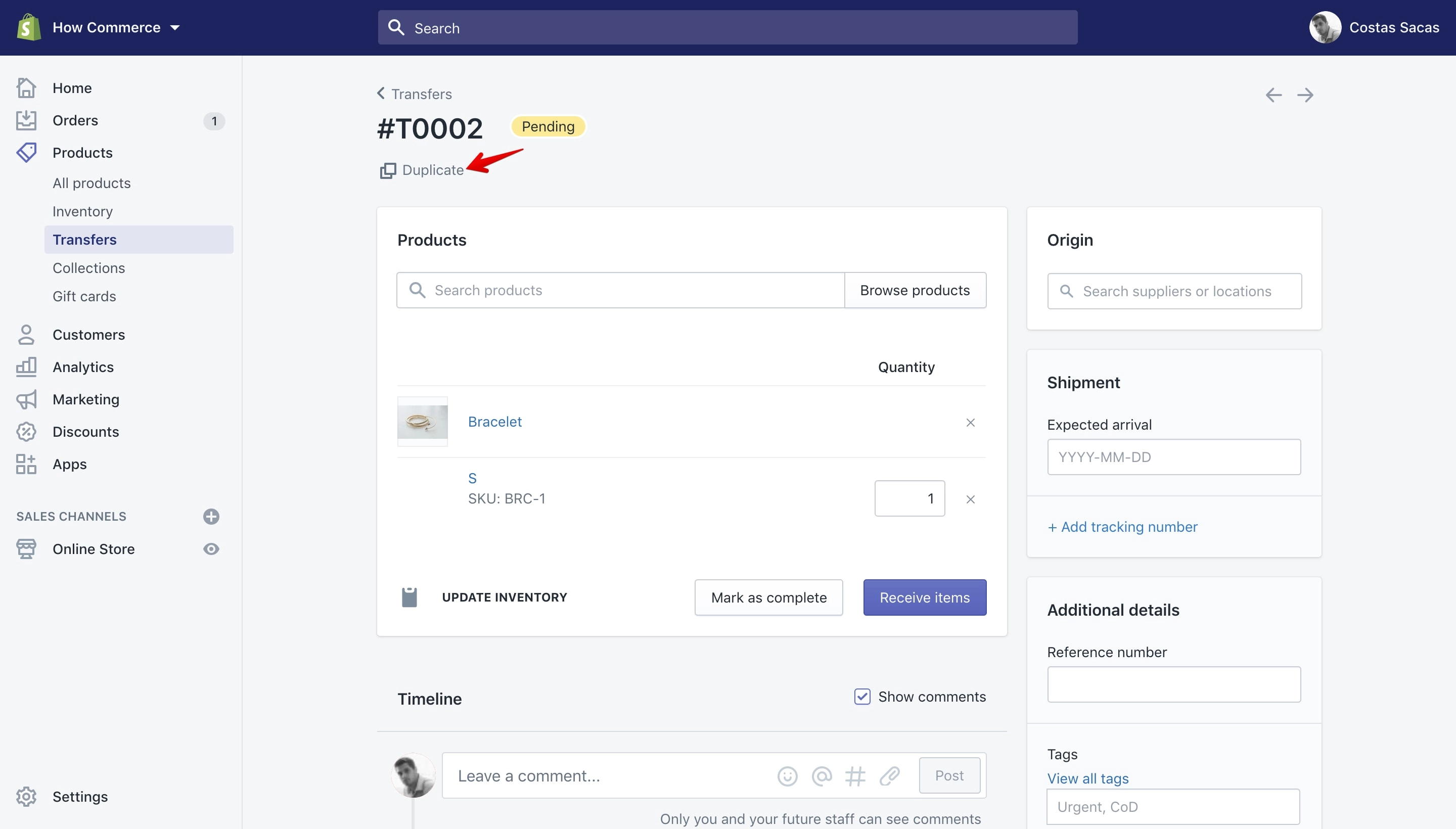1456x829 pixels.
Task: Open the Bracelet product thumbnail
Action: click(423, 422)
